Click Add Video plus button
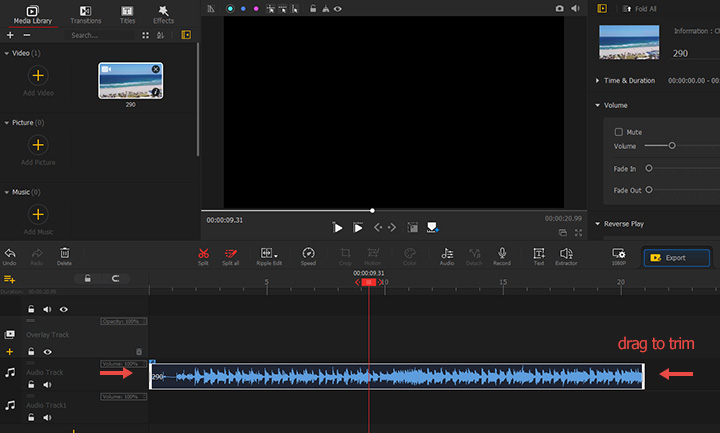 click(x=37, y=76)
